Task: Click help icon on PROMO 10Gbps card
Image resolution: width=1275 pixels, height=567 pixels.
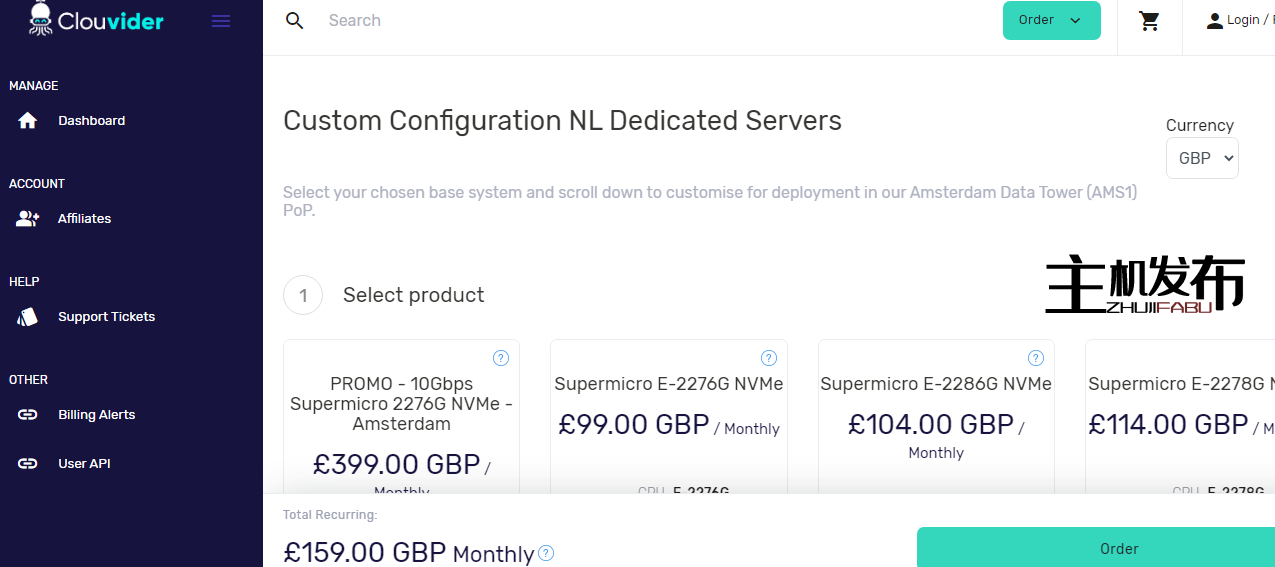Action: tap(501, 358)
